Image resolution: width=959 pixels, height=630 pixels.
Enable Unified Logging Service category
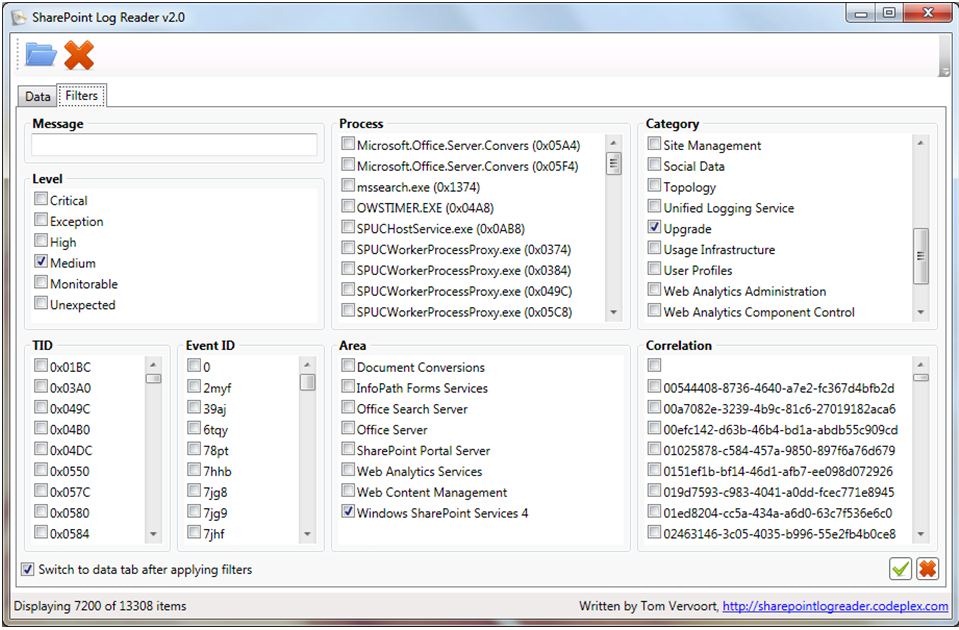[654, 207]
